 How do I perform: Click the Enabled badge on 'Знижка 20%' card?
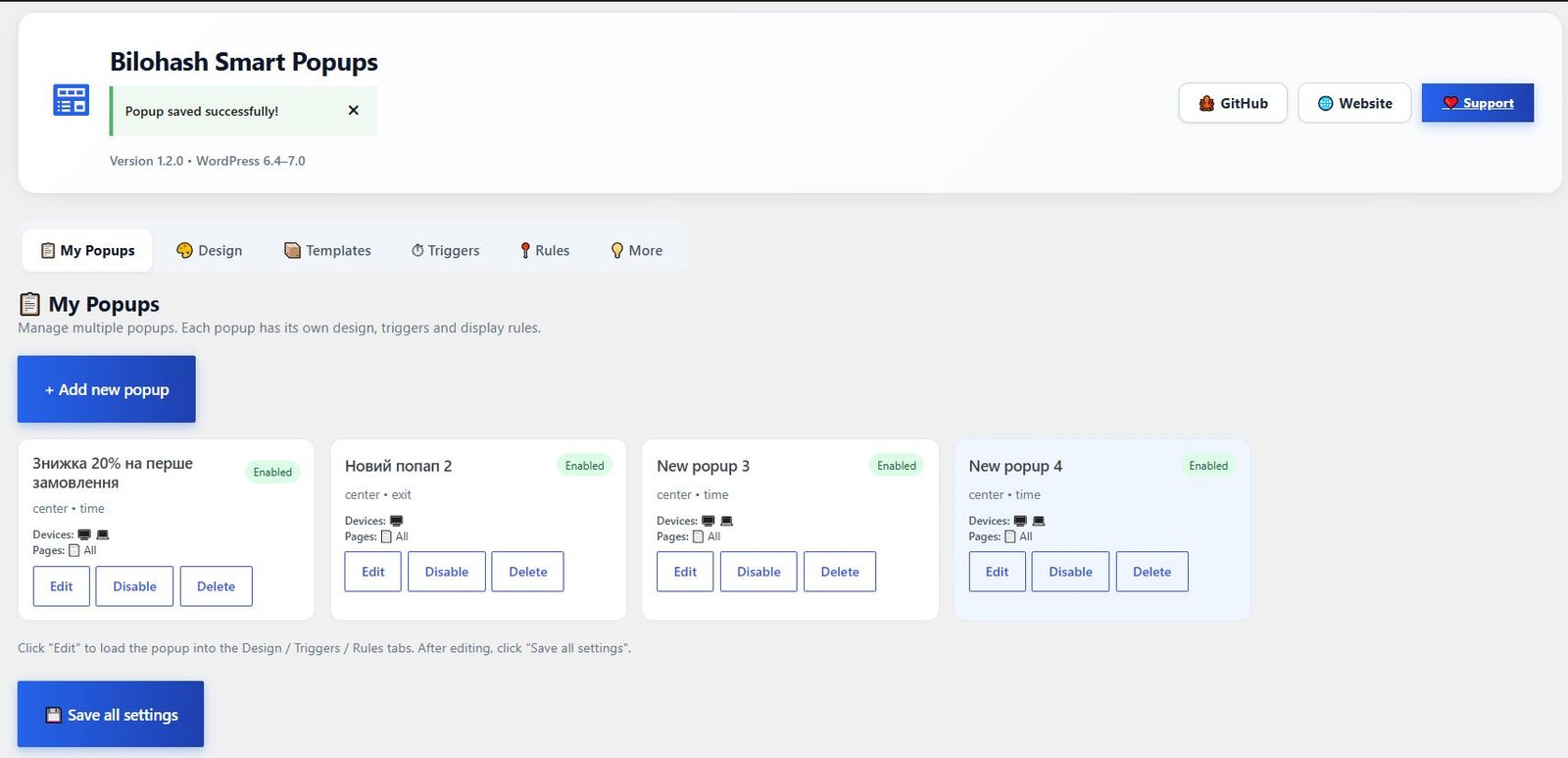pos(272,472)
